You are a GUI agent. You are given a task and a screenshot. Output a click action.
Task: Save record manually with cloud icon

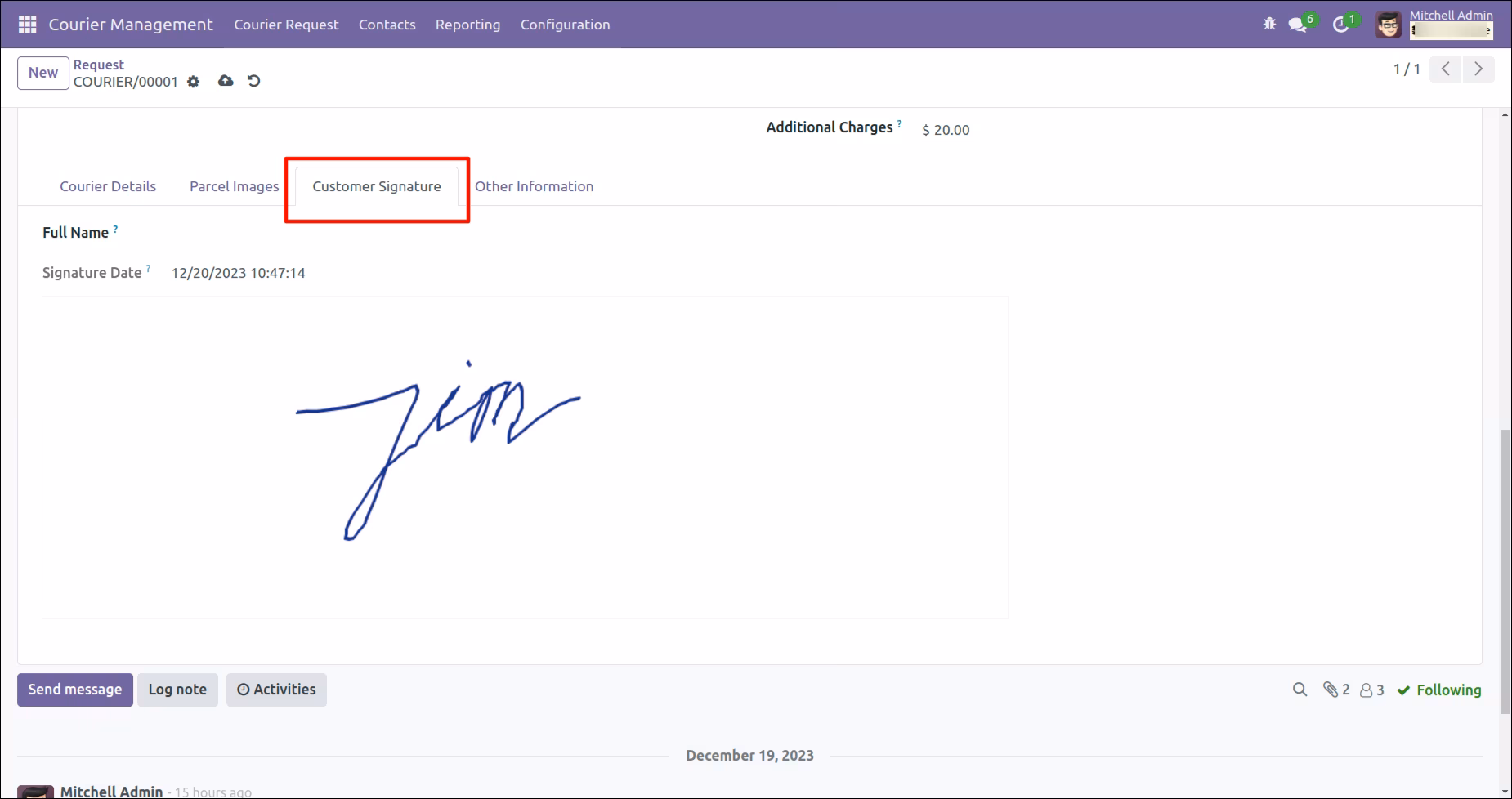[226, 81]
